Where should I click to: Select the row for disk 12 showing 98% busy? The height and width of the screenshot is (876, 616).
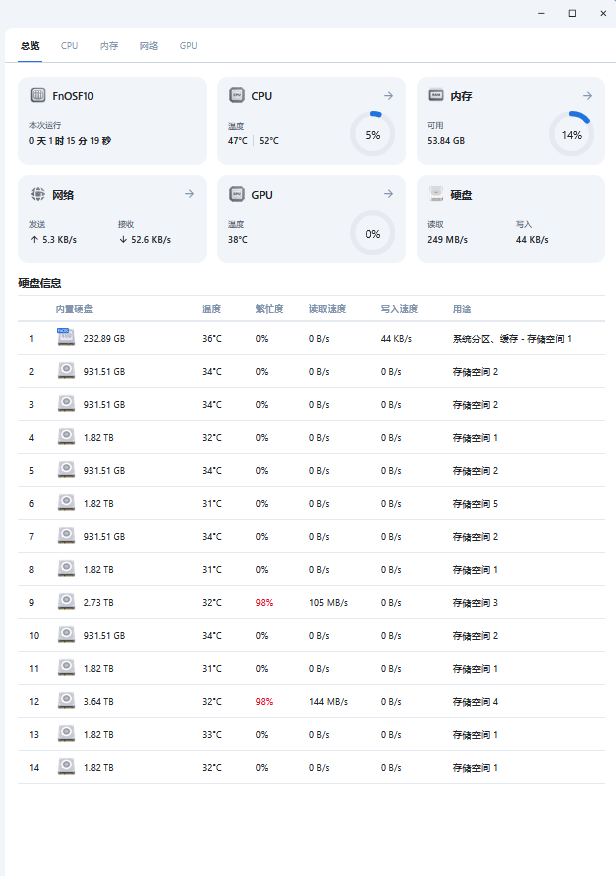pos(308,701)
